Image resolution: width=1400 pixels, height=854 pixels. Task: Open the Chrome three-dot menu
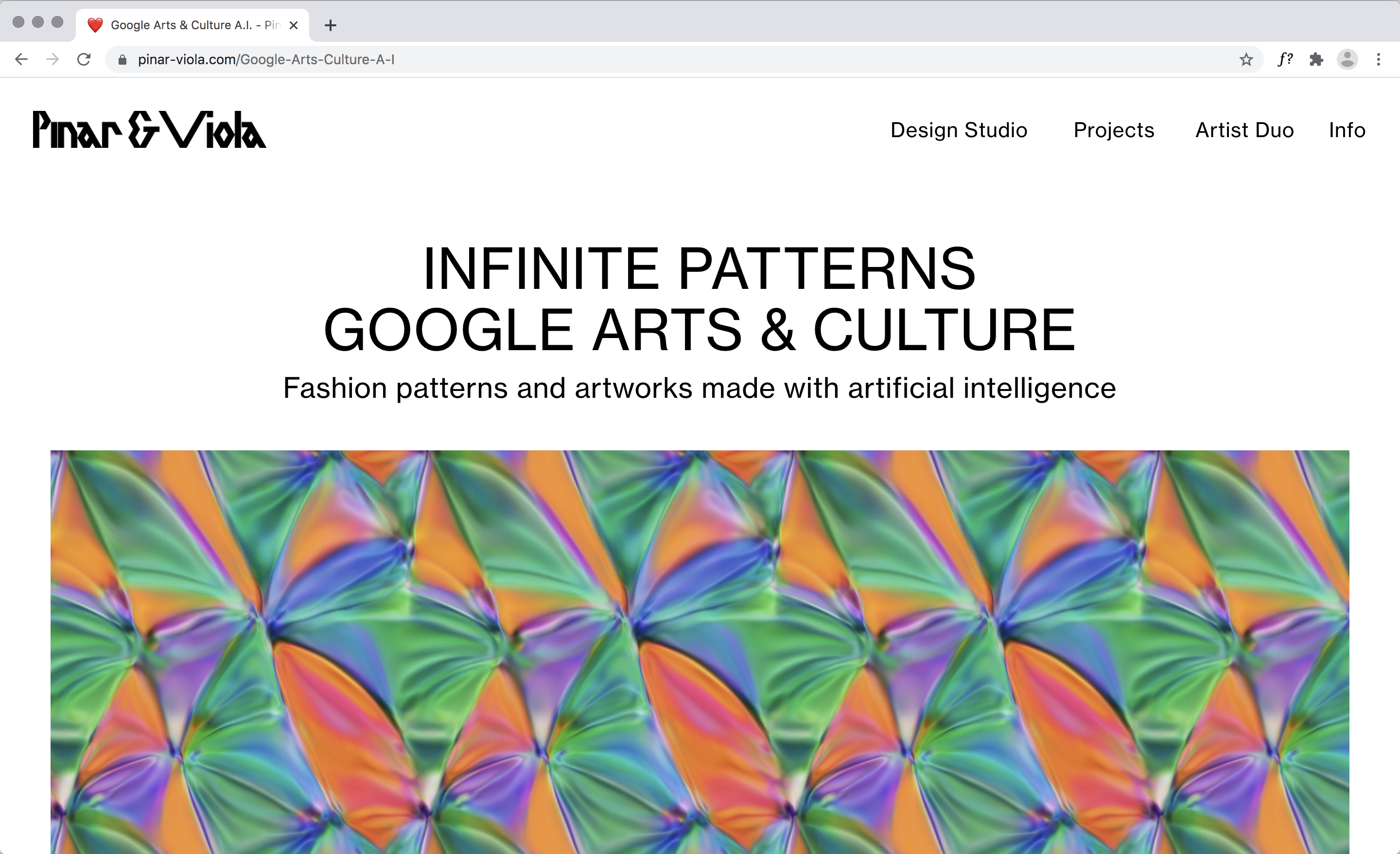[x=1379, y=59]
